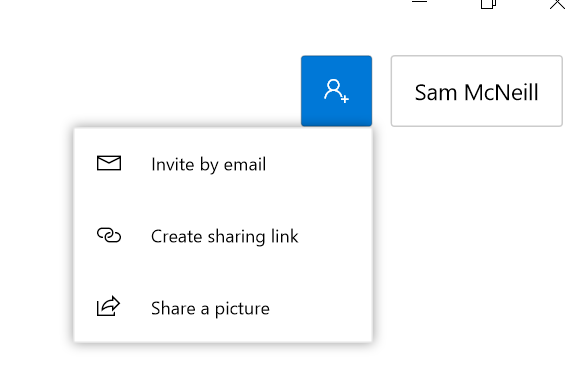Close the window with the X
Screen dimensions: 583x369
[x=557, y=4]
